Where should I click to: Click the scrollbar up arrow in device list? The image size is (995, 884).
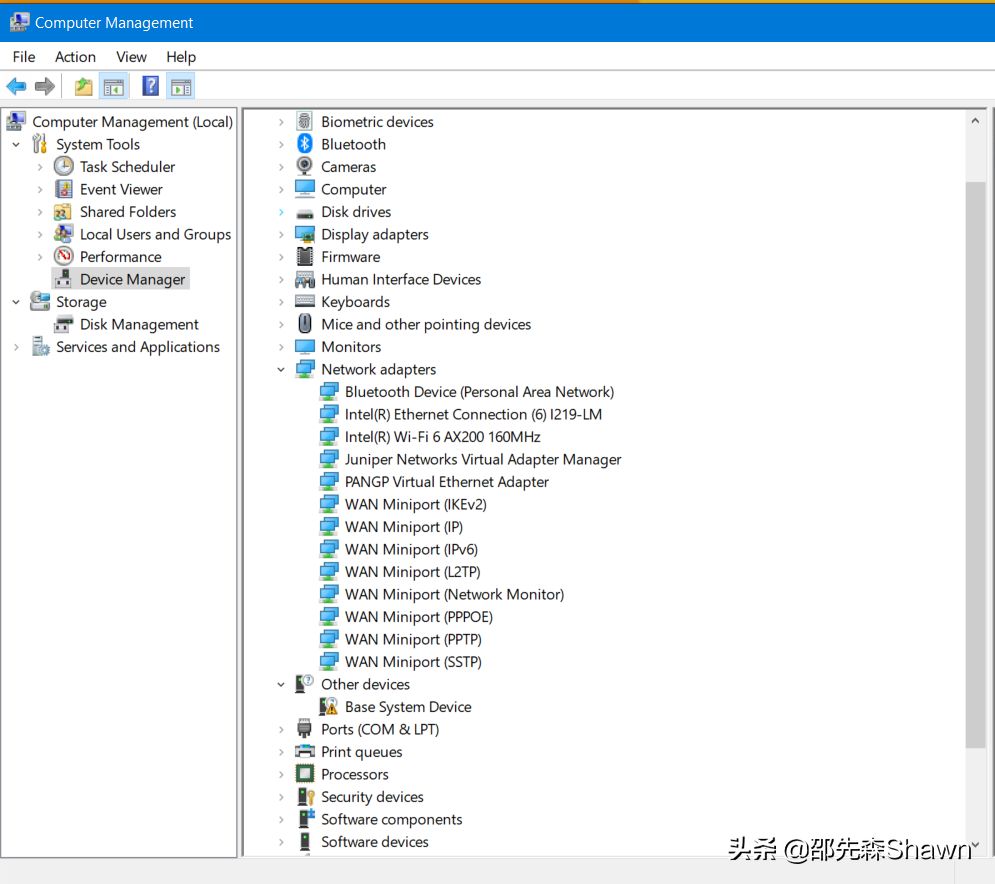(975, 121)
